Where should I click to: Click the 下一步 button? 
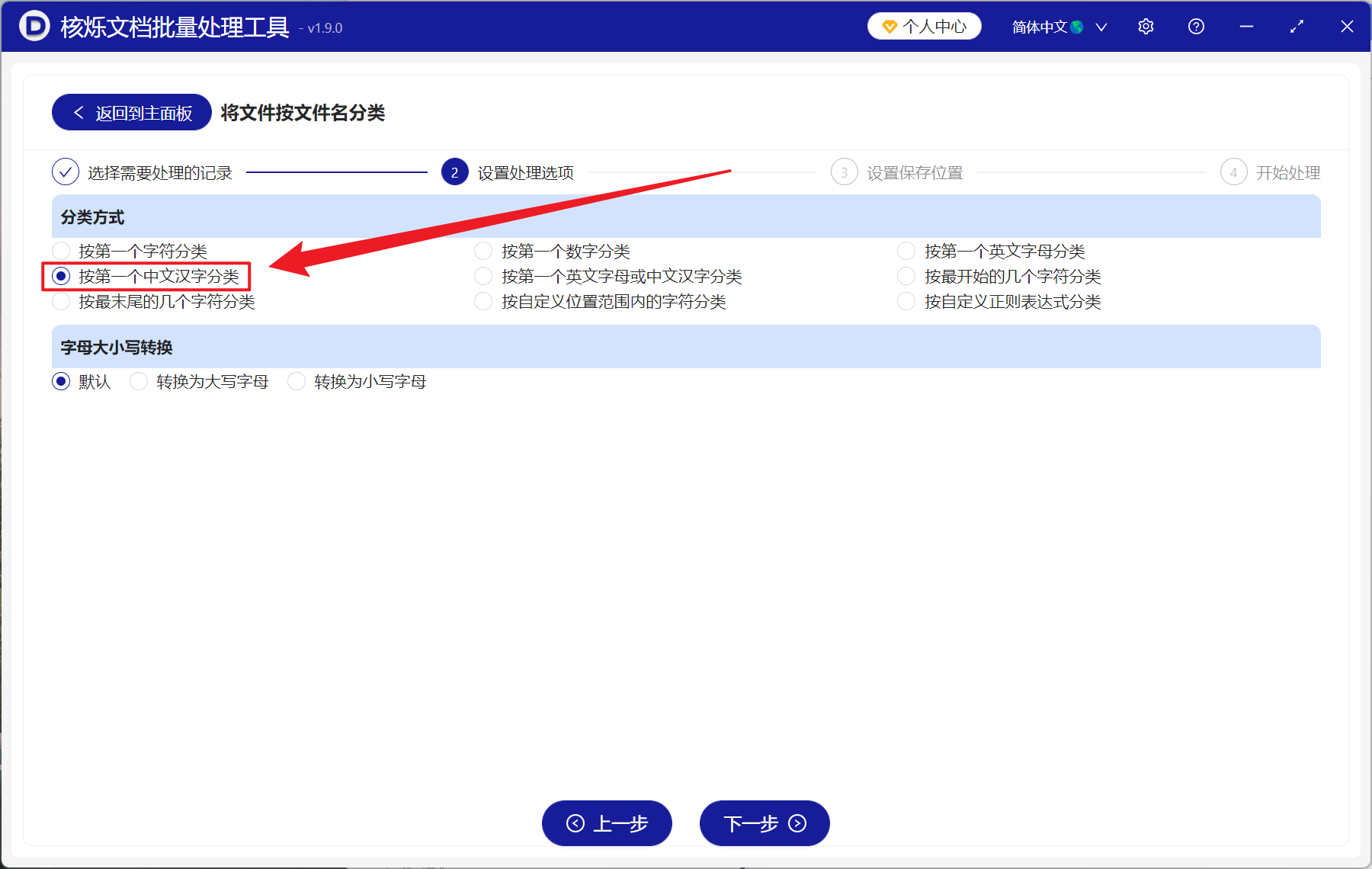point(764,824)
